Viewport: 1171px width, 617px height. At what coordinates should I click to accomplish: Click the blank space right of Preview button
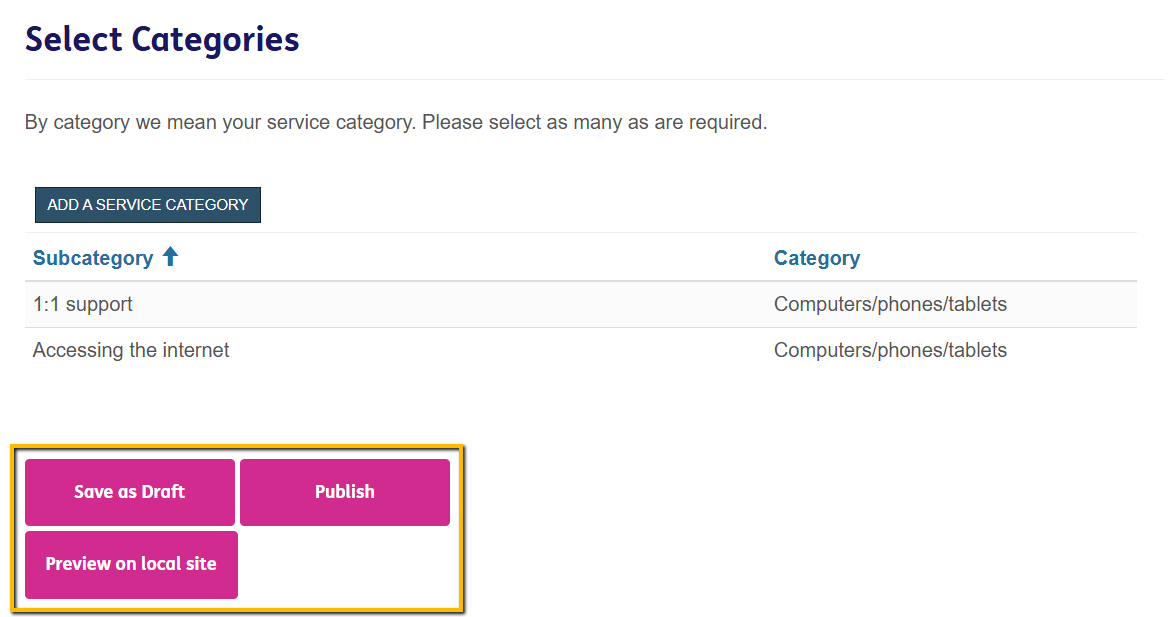(345, 565)
